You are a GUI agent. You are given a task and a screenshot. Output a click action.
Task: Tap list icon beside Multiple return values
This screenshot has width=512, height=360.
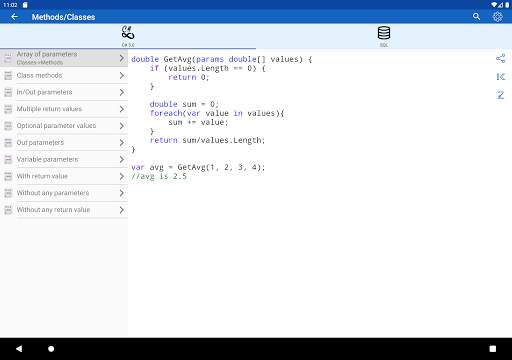pyautogui.click(x=8, y=109)
